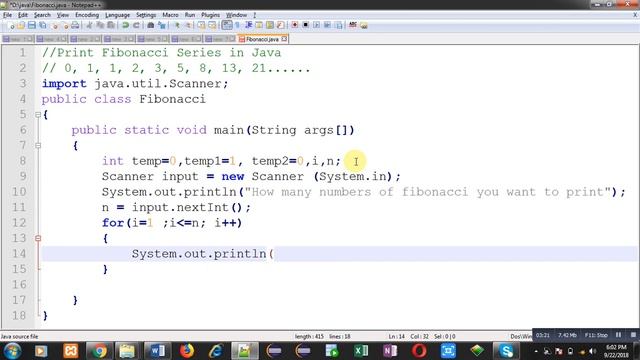Image resolution: width=640 pixels, height=360 pixels.
Task: Stop macro recording with black square icon
Action: pyautogui.click(x=305, y=25)
